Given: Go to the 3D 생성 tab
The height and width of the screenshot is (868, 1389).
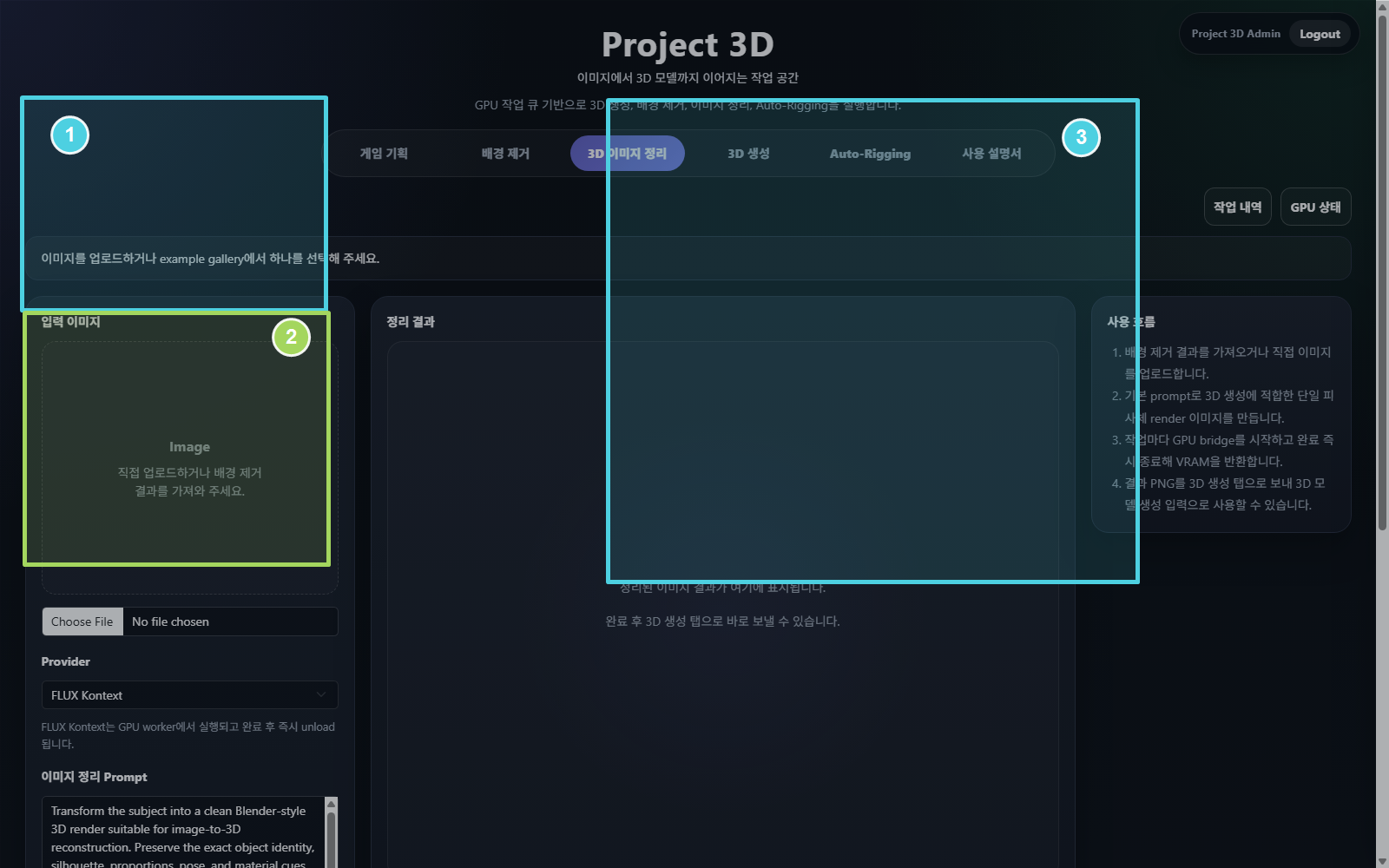Looking at the screenshot, I should coord(748,154).
